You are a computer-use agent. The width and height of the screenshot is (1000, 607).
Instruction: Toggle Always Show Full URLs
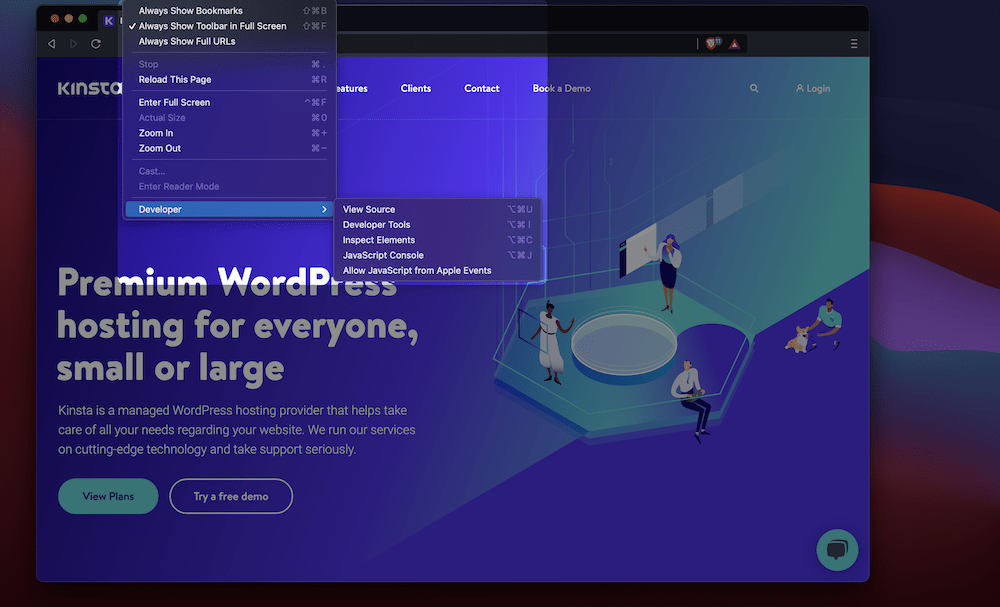[187, 41]
